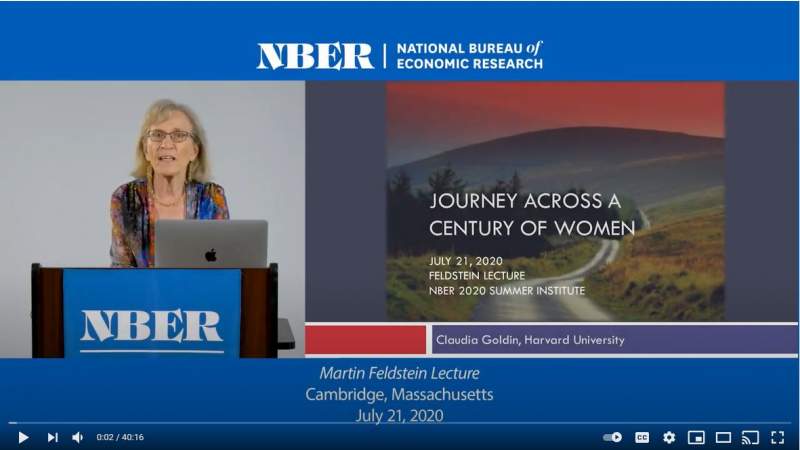The width and height of the screenshot is (800, 450).
Task: Open the player settings gear
Action: (x=669, y=437)
